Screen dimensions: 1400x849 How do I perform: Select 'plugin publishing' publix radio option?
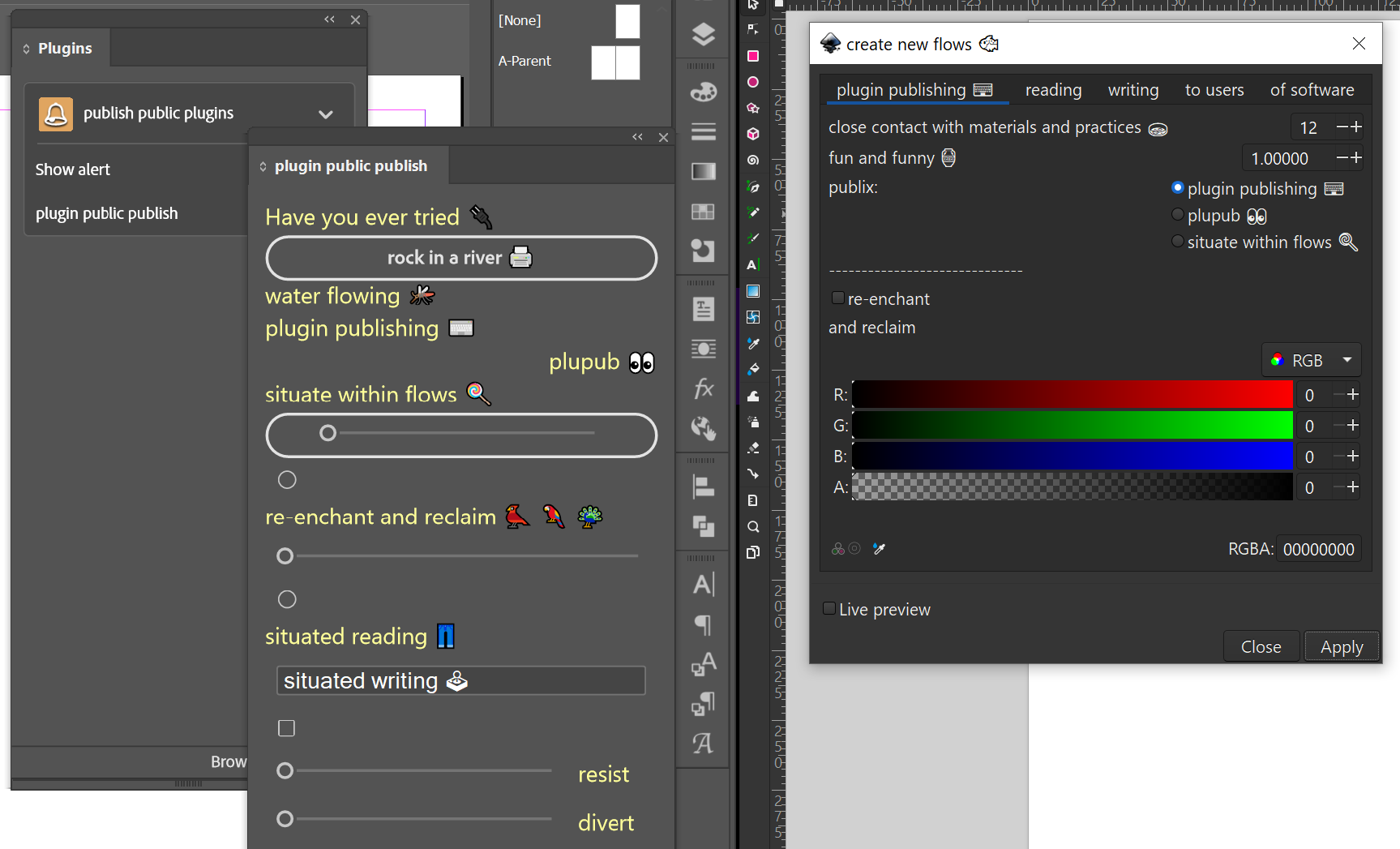point(1178,188)
